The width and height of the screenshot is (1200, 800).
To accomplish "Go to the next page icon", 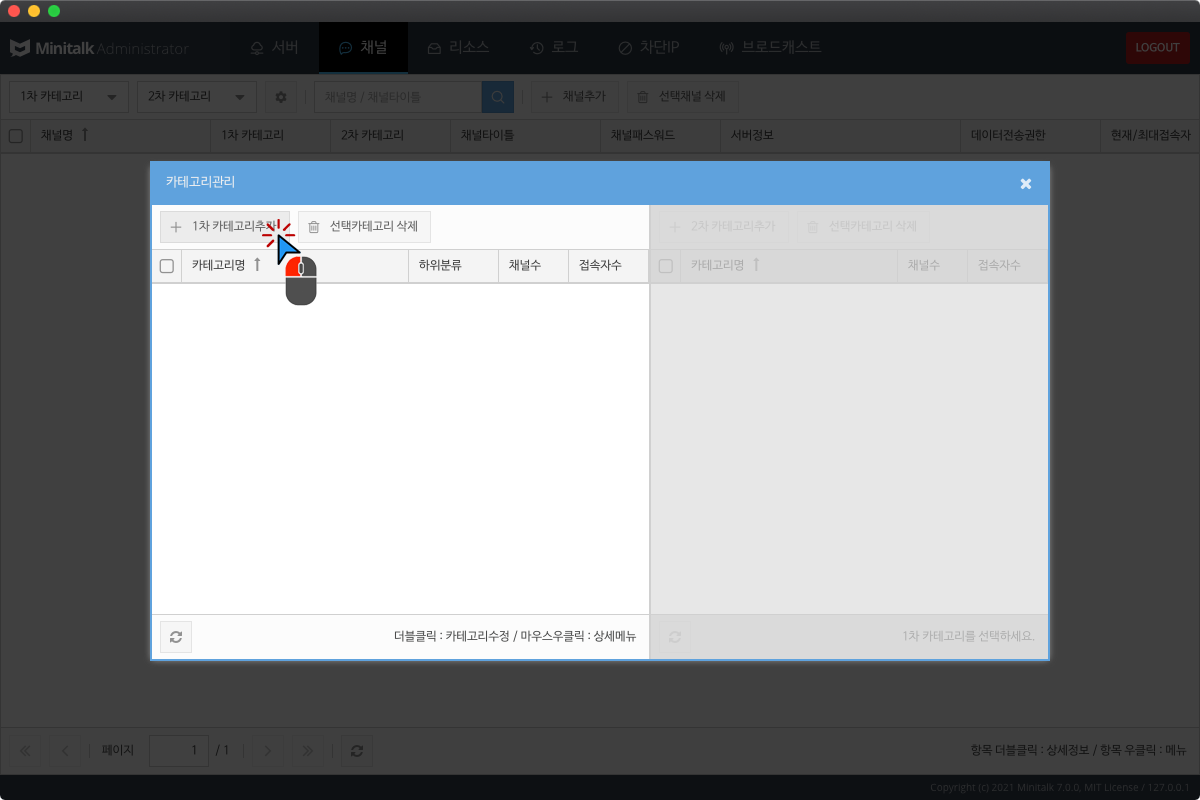I will click(266, 751).
